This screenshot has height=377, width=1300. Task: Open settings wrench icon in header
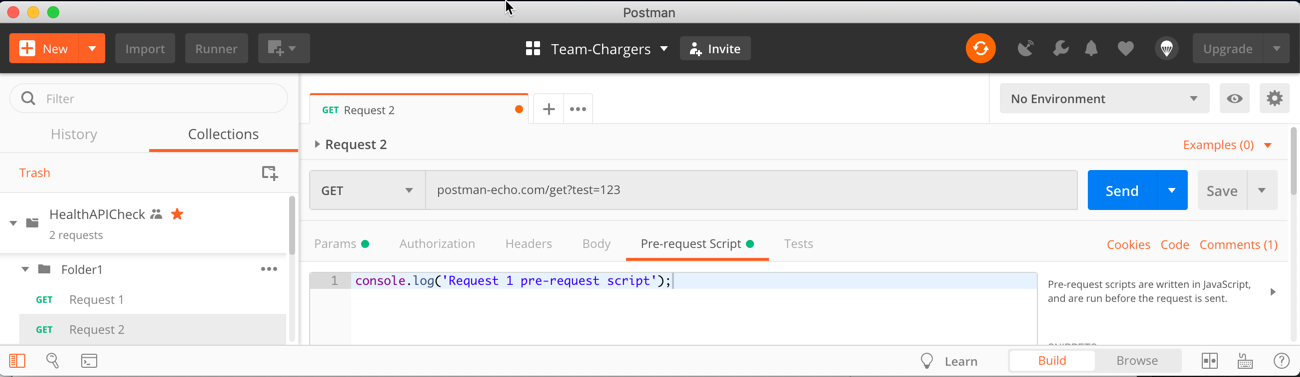click(1060, 48)
